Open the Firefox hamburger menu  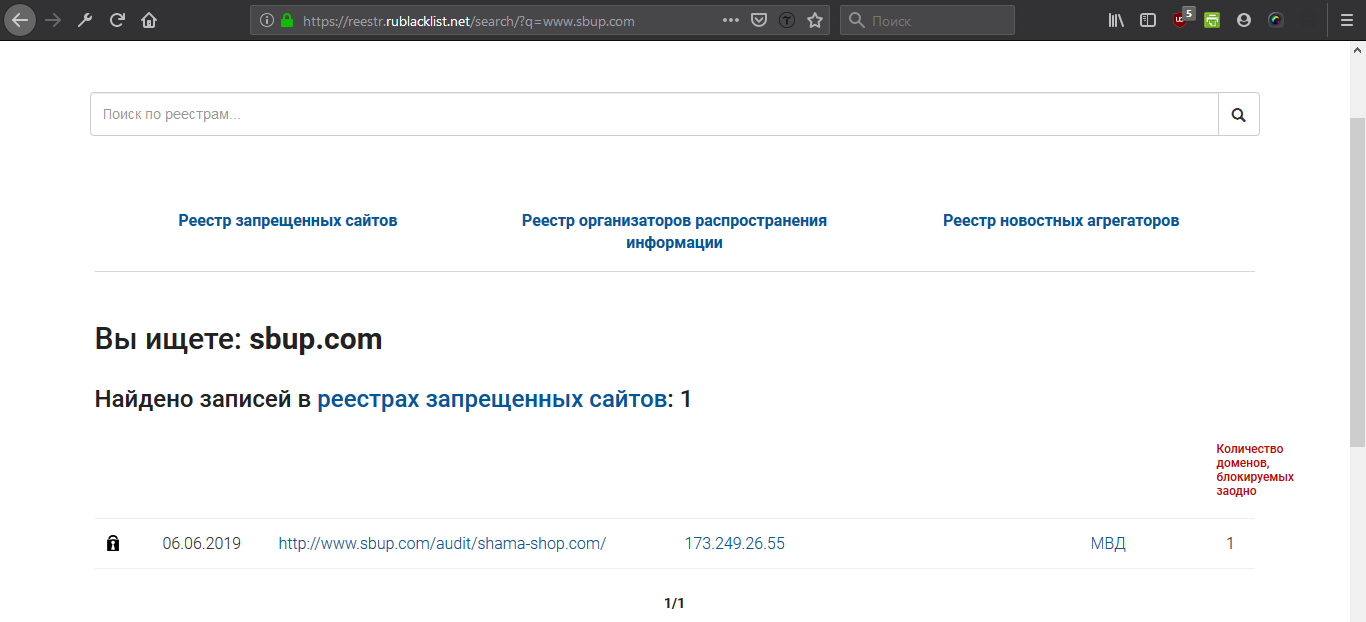1346,20
